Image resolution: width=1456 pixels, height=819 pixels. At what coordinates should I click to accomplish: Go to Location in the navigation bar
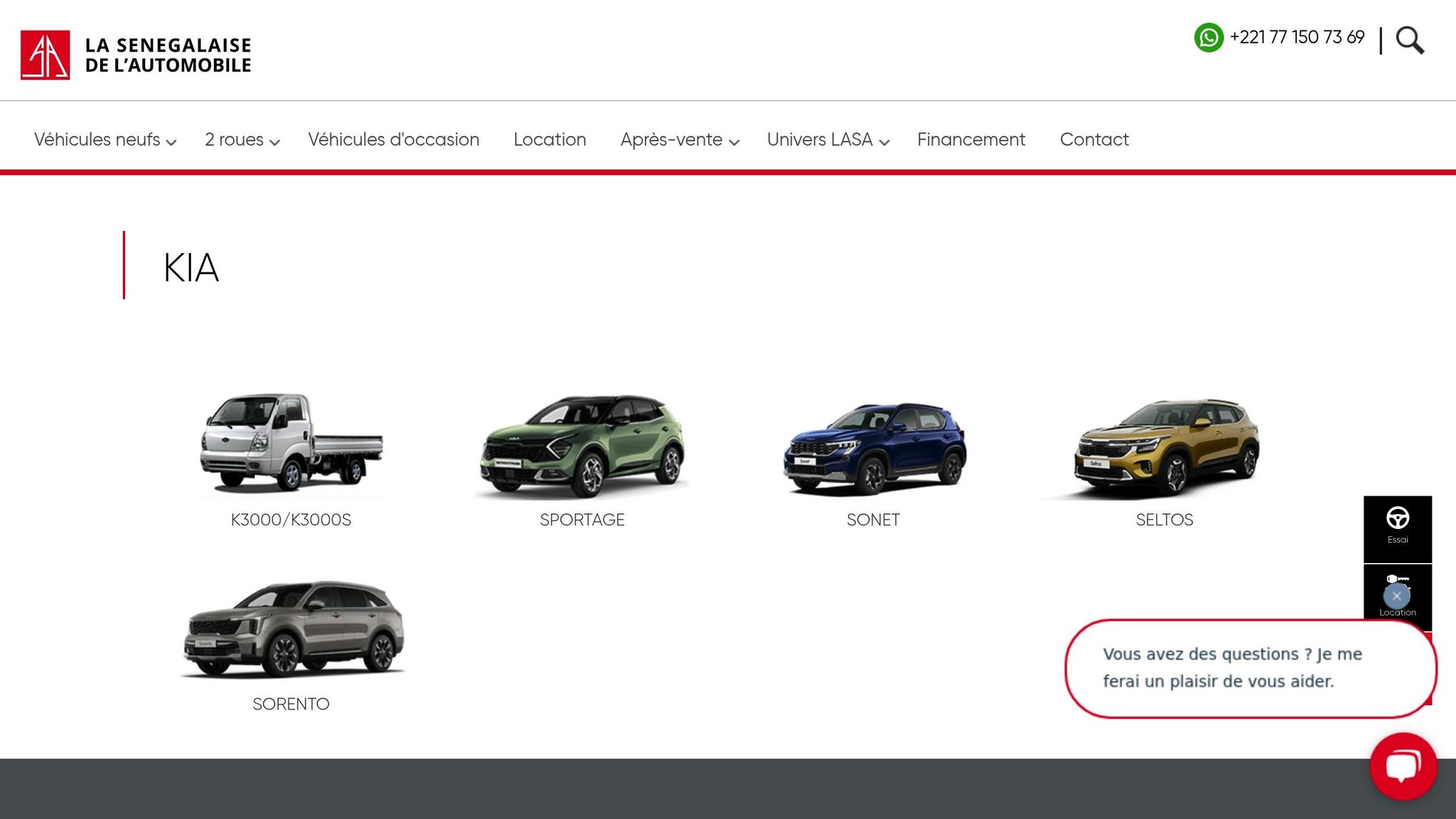(x=550, y=139)
